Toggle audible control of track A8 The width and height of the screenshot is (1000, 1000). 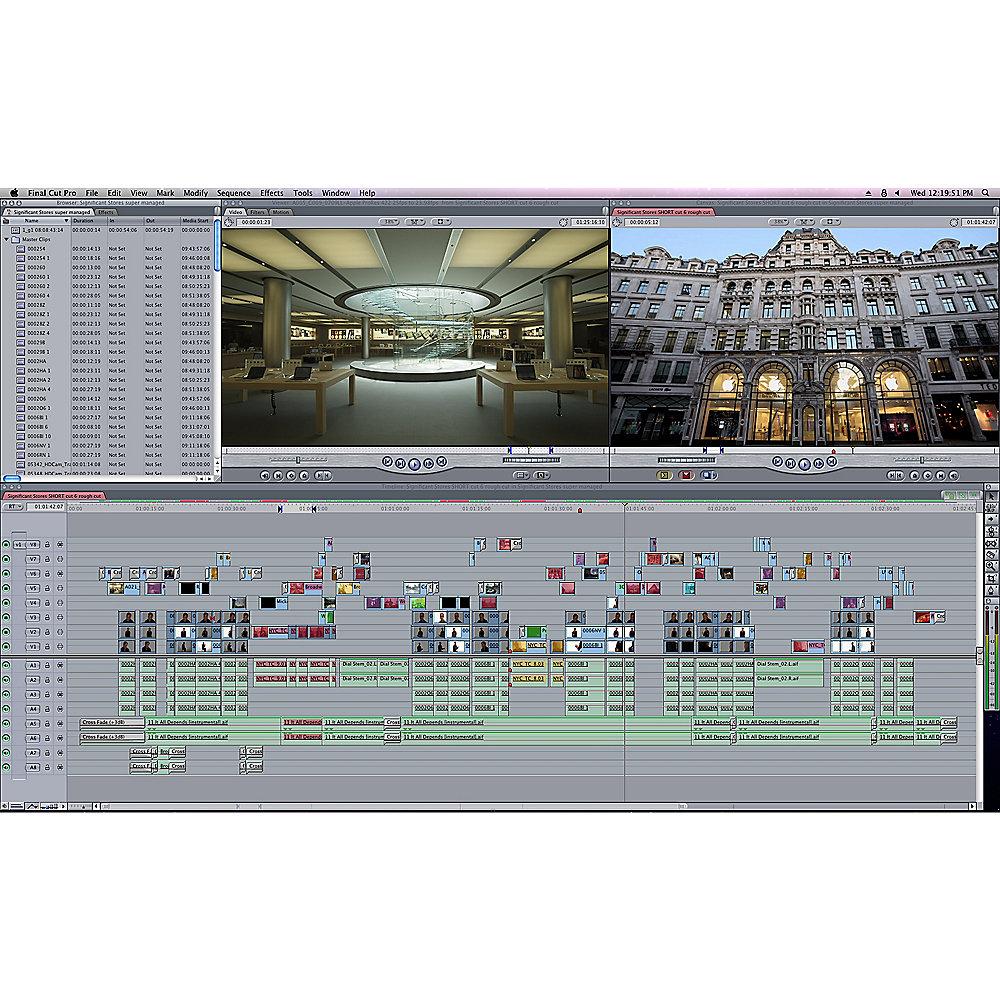click(6, 767)
